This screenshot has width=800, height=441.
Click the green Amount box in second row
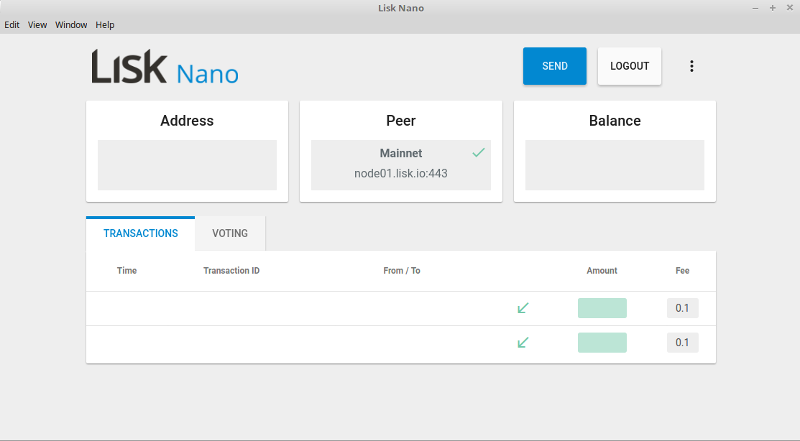click(x=602, y=342)
